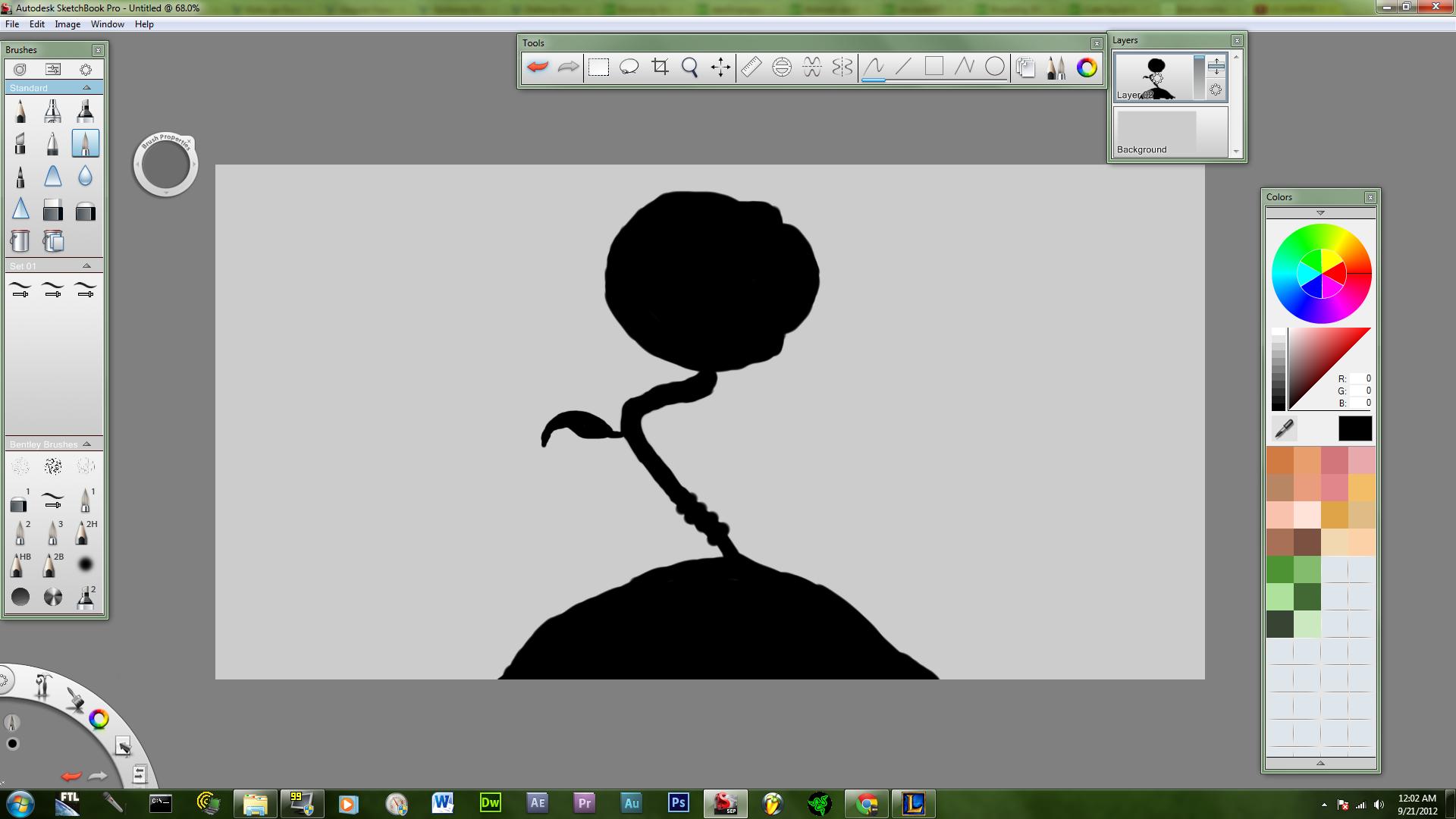The height and width of the screenshot is (819, 1456).
Task: Toggle vertical symmetry in the Tools bar
Action: [842, 67]
